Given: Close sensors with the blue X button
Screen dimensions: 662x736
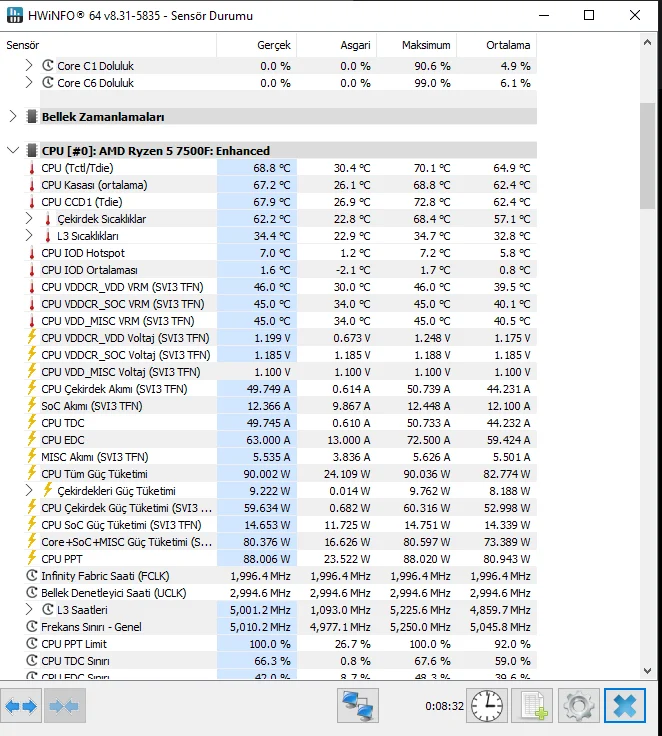Looking at the screenshot, I should click(x=625, y=705).
